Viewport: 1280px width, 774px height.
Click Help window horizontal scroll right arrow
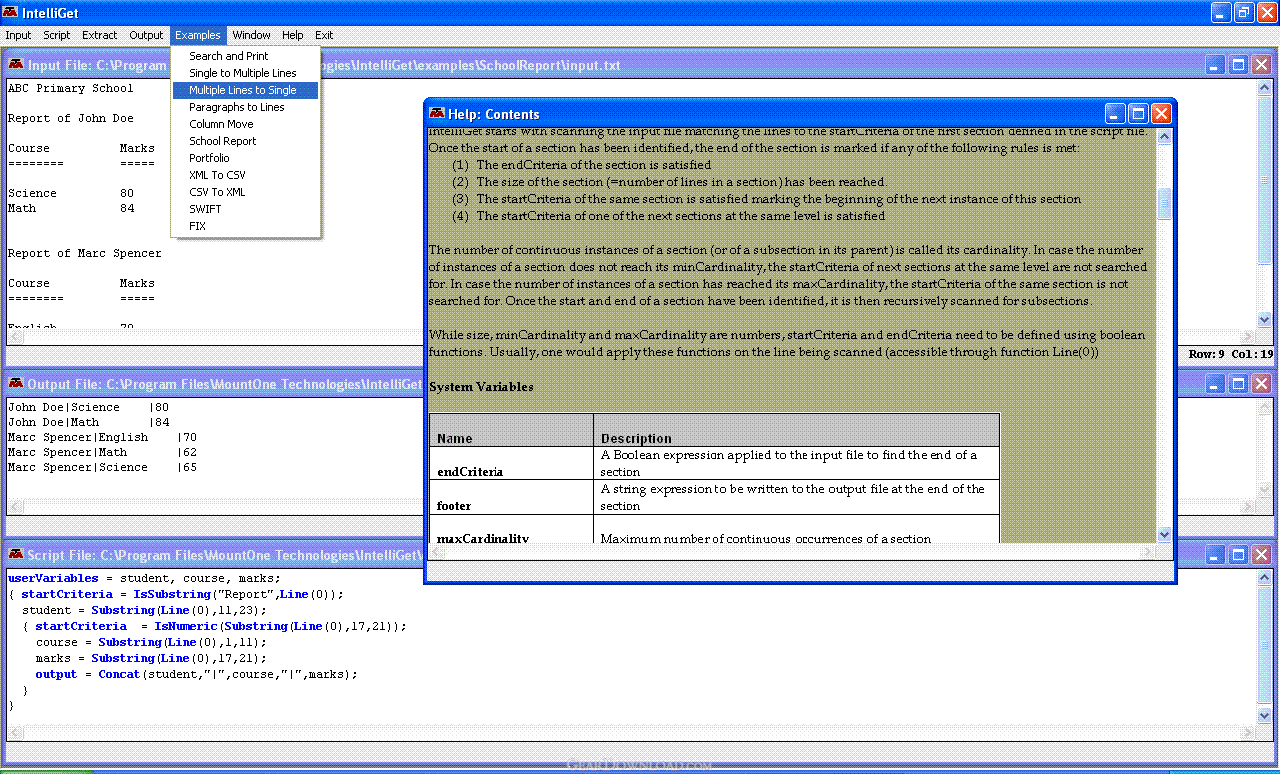tap(1149, 552)
